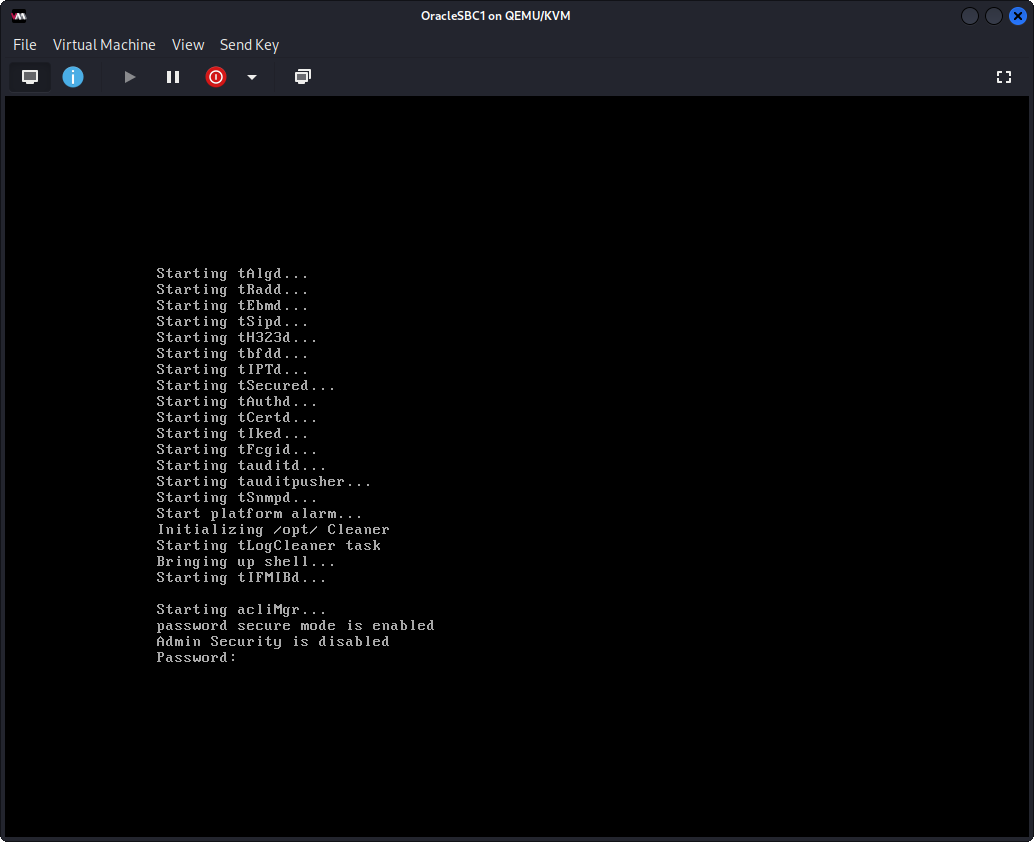Shut down the VM with red power button
1034x842 pixels.
[216, 77]
